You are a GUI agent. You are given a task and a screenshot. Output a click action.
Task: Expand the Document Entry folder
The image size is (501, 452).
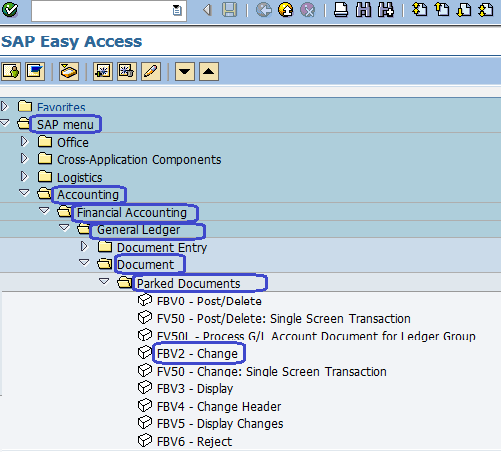tap(84, 246)
